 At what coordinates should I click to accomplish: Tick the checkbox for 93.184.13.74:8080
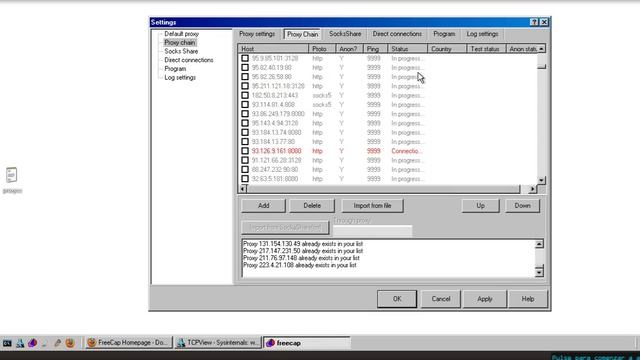[245, 132]
